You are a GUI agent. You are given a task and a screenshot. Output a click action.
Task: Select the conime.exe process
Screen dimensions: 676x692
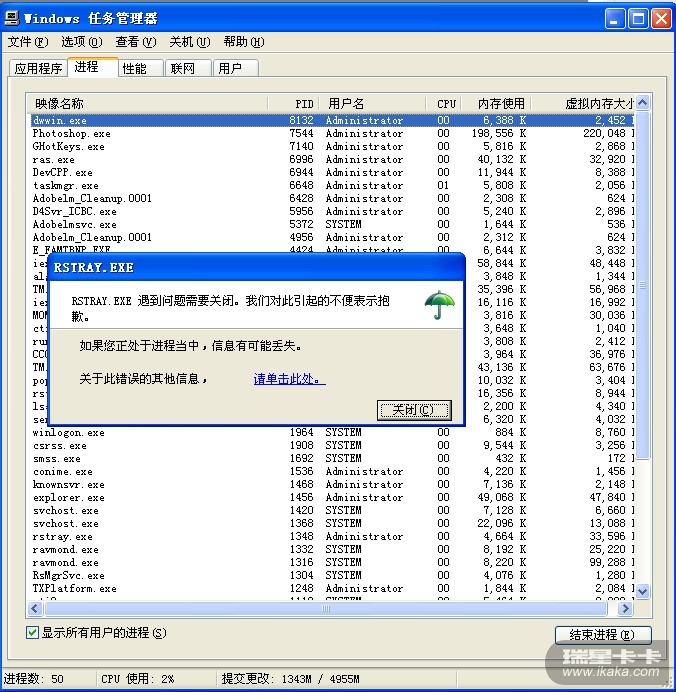pyautogui.click(x=332, y=472)
